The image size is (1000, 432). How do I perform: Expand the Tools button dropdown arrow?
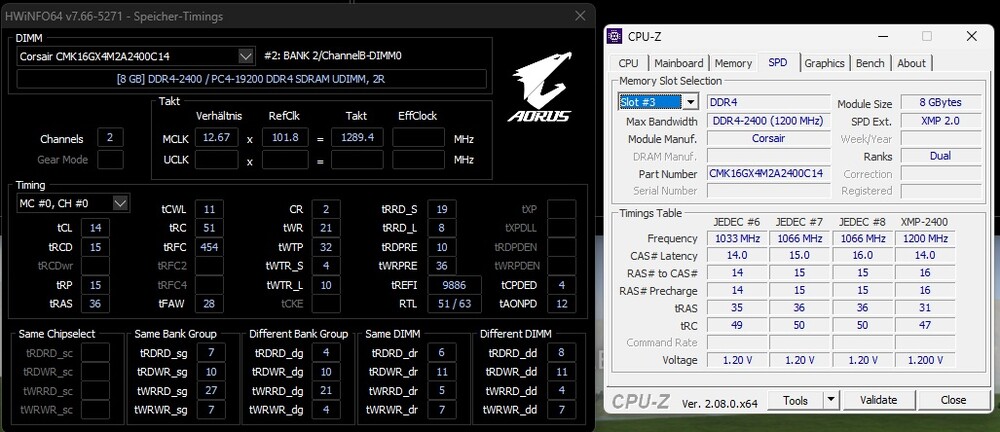[829, 400]
